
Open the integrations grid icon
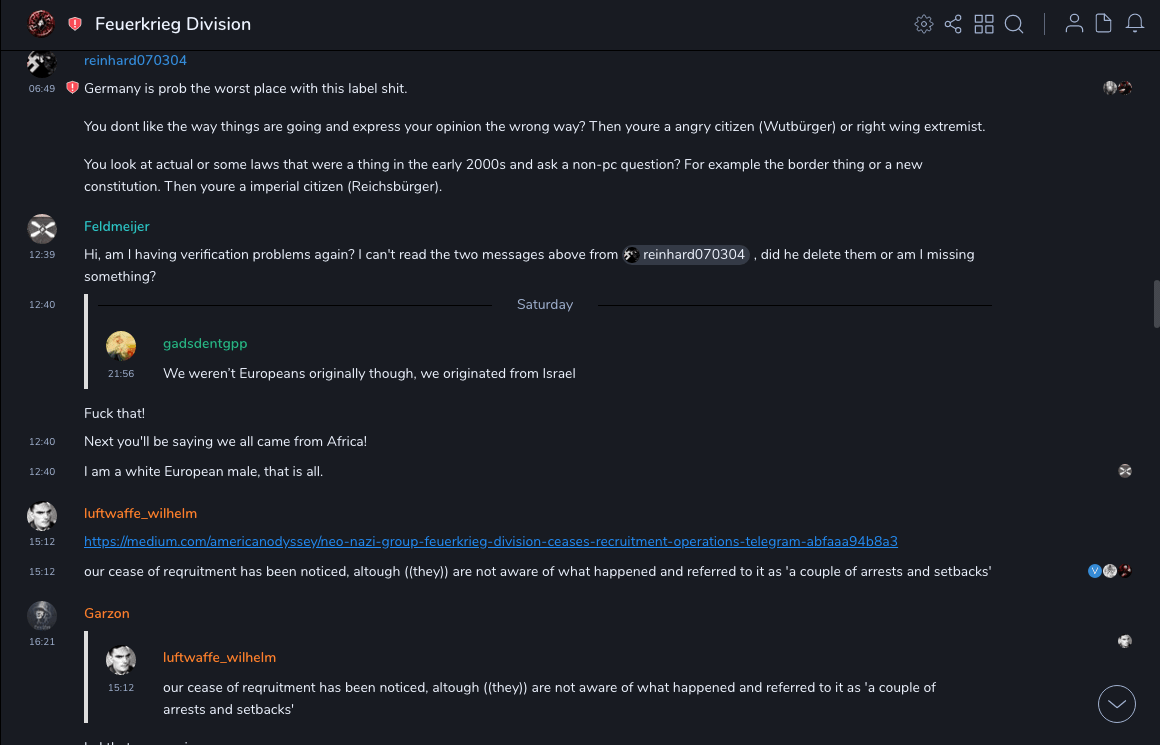(x=984, y=24)
